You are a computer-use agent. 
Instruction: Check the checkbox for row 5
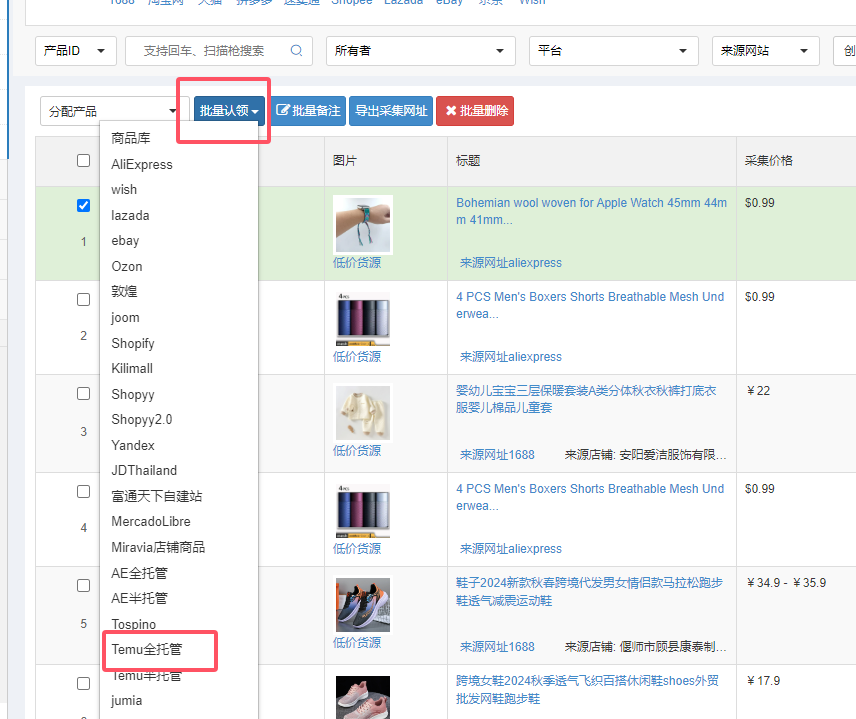[84, 586]
